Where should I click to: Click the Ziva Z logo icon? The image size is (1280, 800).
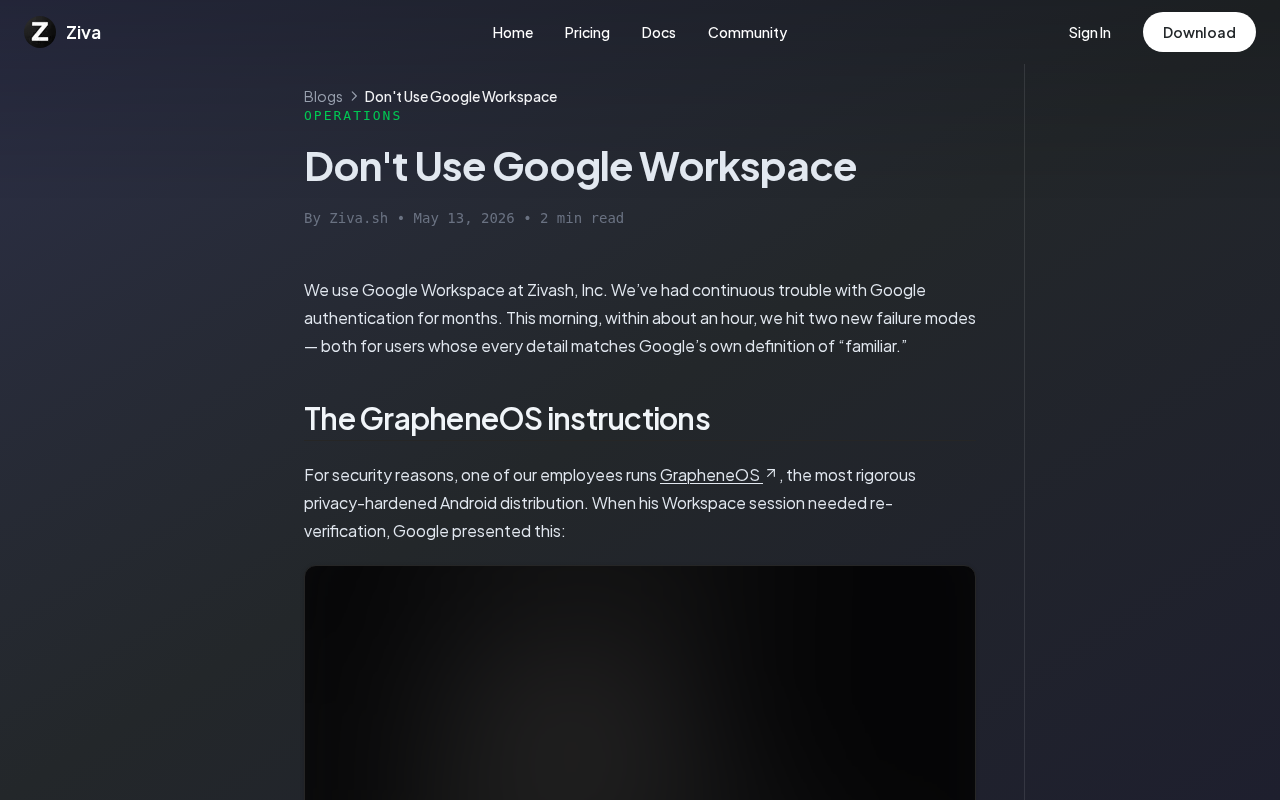pyautogui.click(x=40, y=32)
